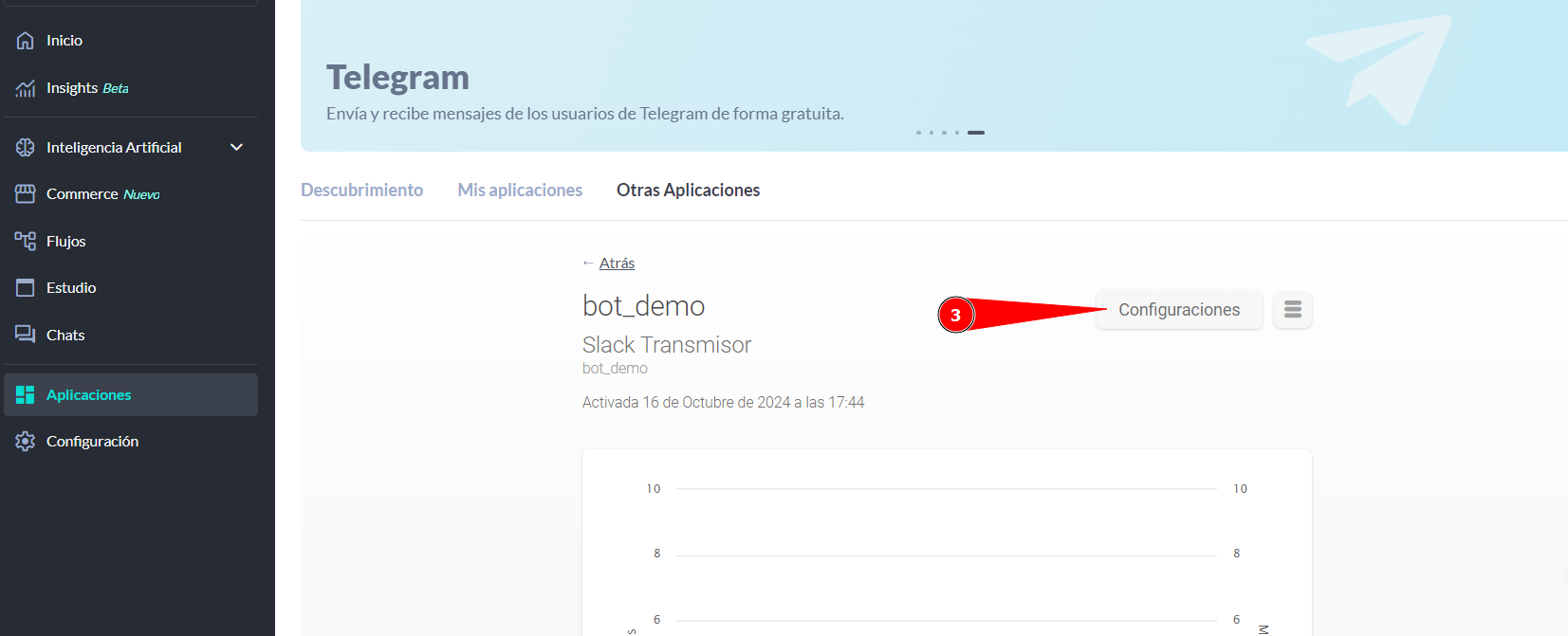1568x636 pixels.
Task: Select Aplicaciones in the sidebar
Action: pyautogui.click(x=89, y=395)
